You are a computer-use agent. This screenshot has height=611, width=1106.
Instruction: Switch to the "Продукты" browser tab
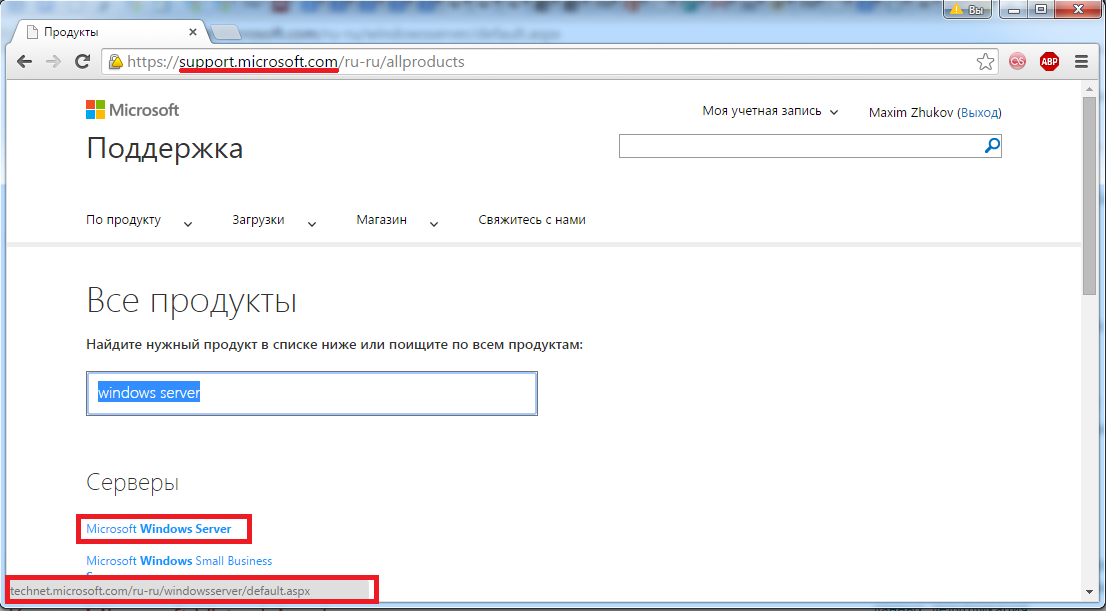coord(110,32)
